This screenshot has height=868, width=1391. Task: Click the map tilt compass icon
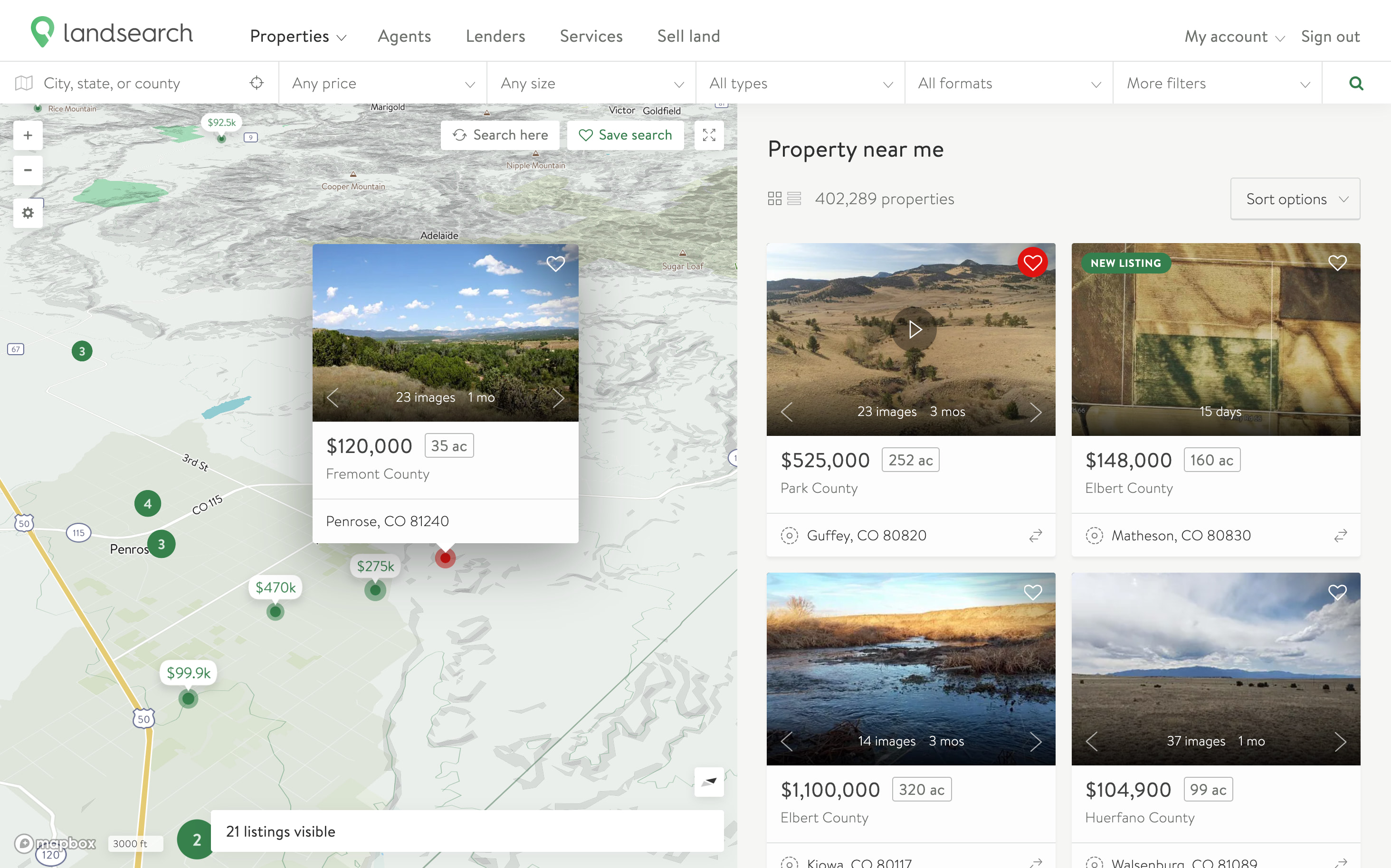709,781
